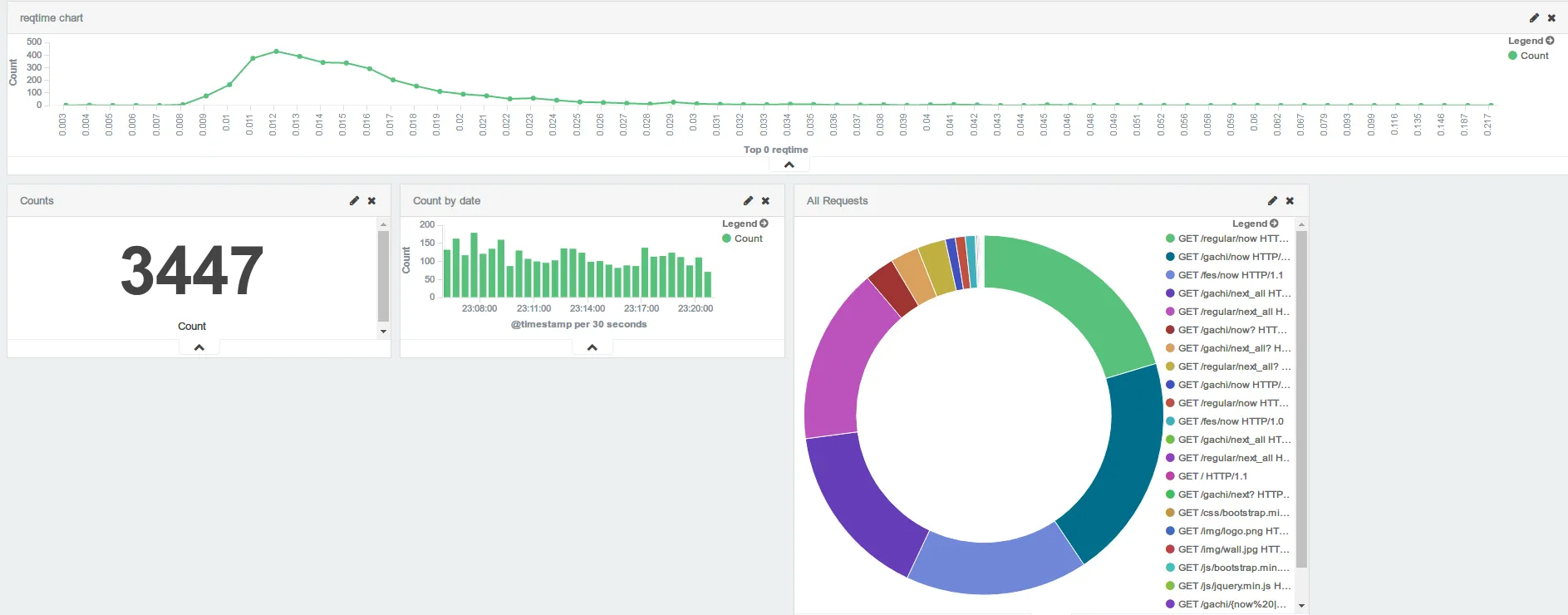Select legend entry GET /fes/now HTTP/1.0

coord(1225,421)
